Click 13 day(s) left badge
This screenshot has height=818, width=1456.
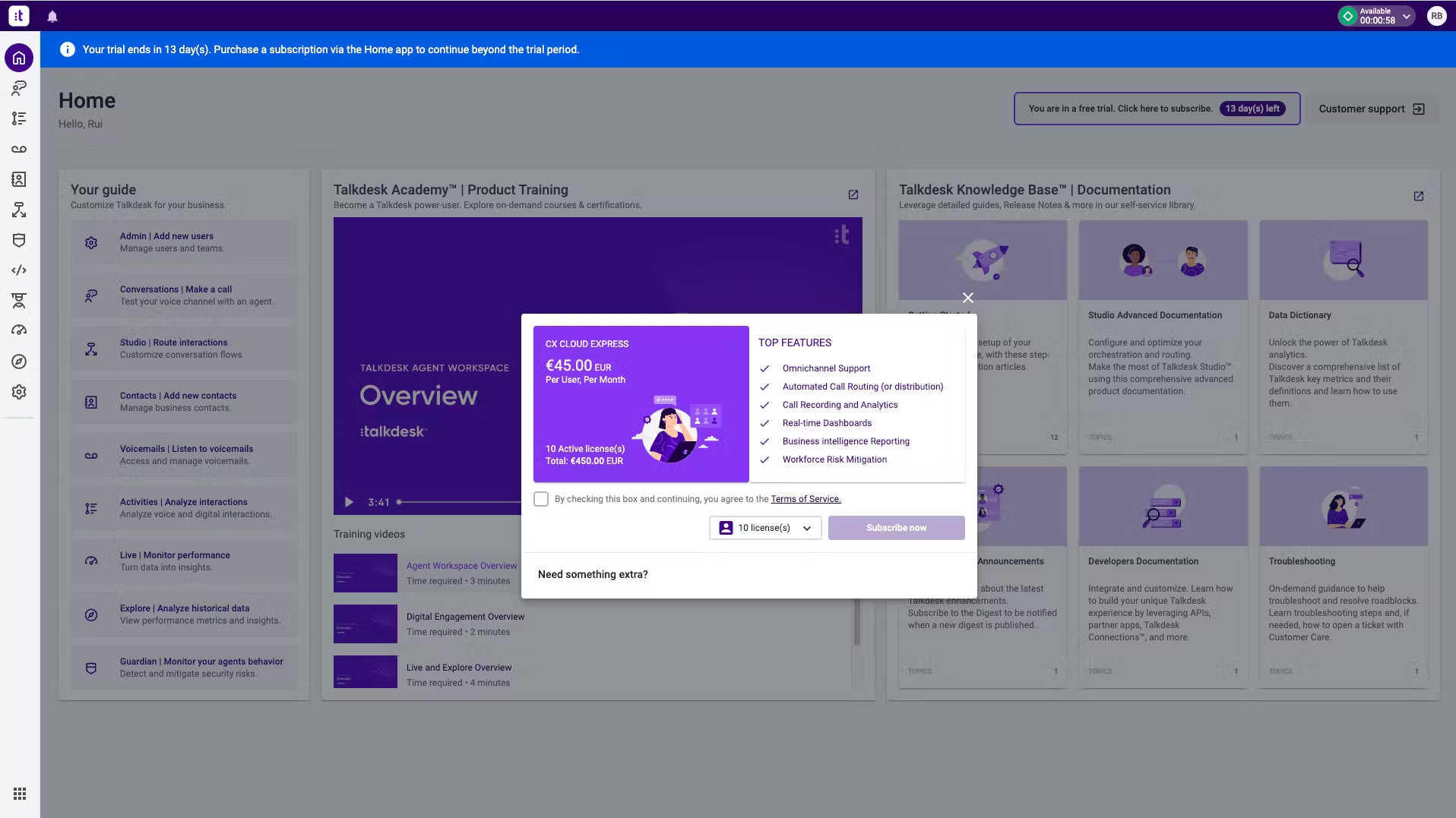tap(1252, 109)
